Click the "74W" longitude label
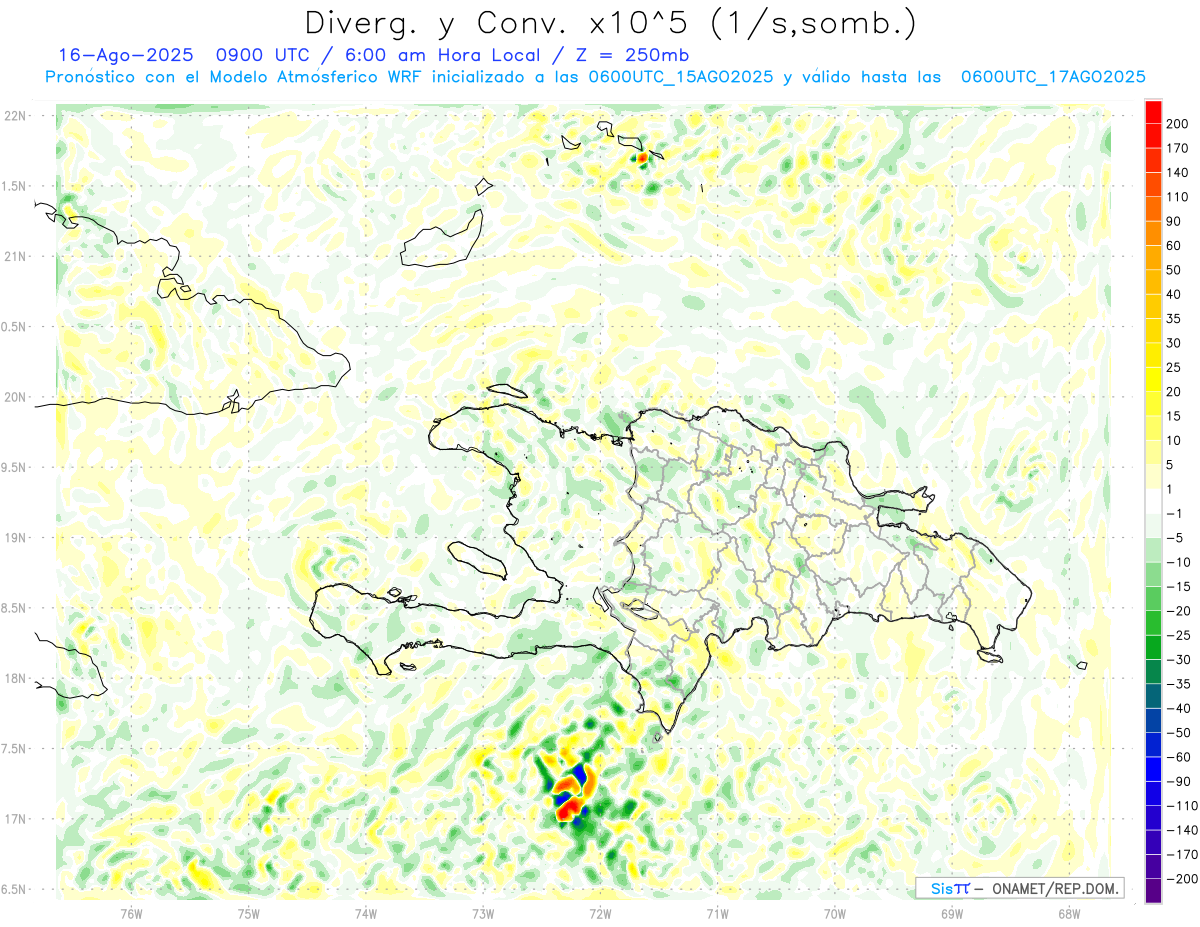 (366, 913)
